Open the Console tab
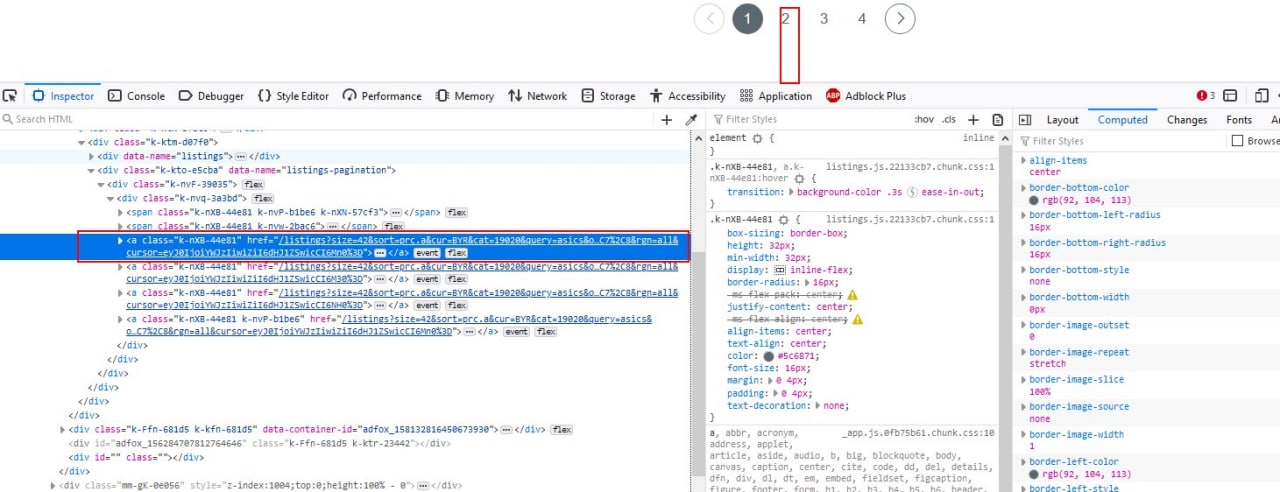 click(x=136, y=96)
